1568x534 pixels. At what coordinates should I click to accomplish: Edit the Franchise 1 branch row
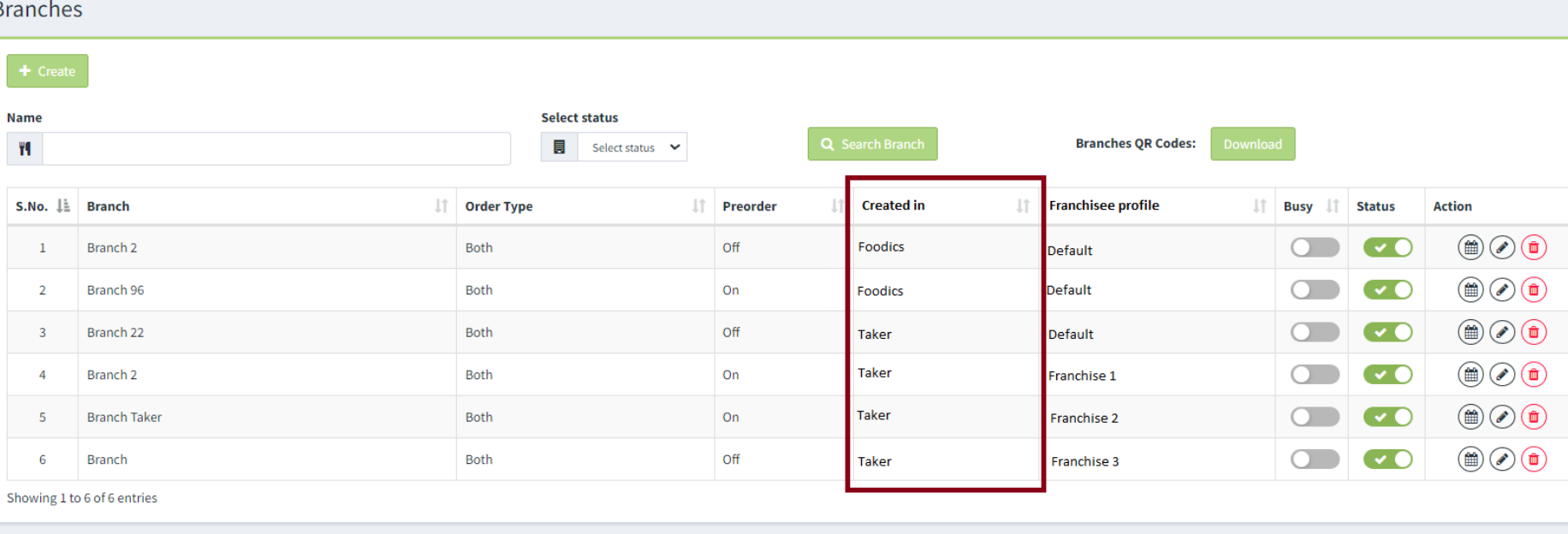[x=1502, y=374]
